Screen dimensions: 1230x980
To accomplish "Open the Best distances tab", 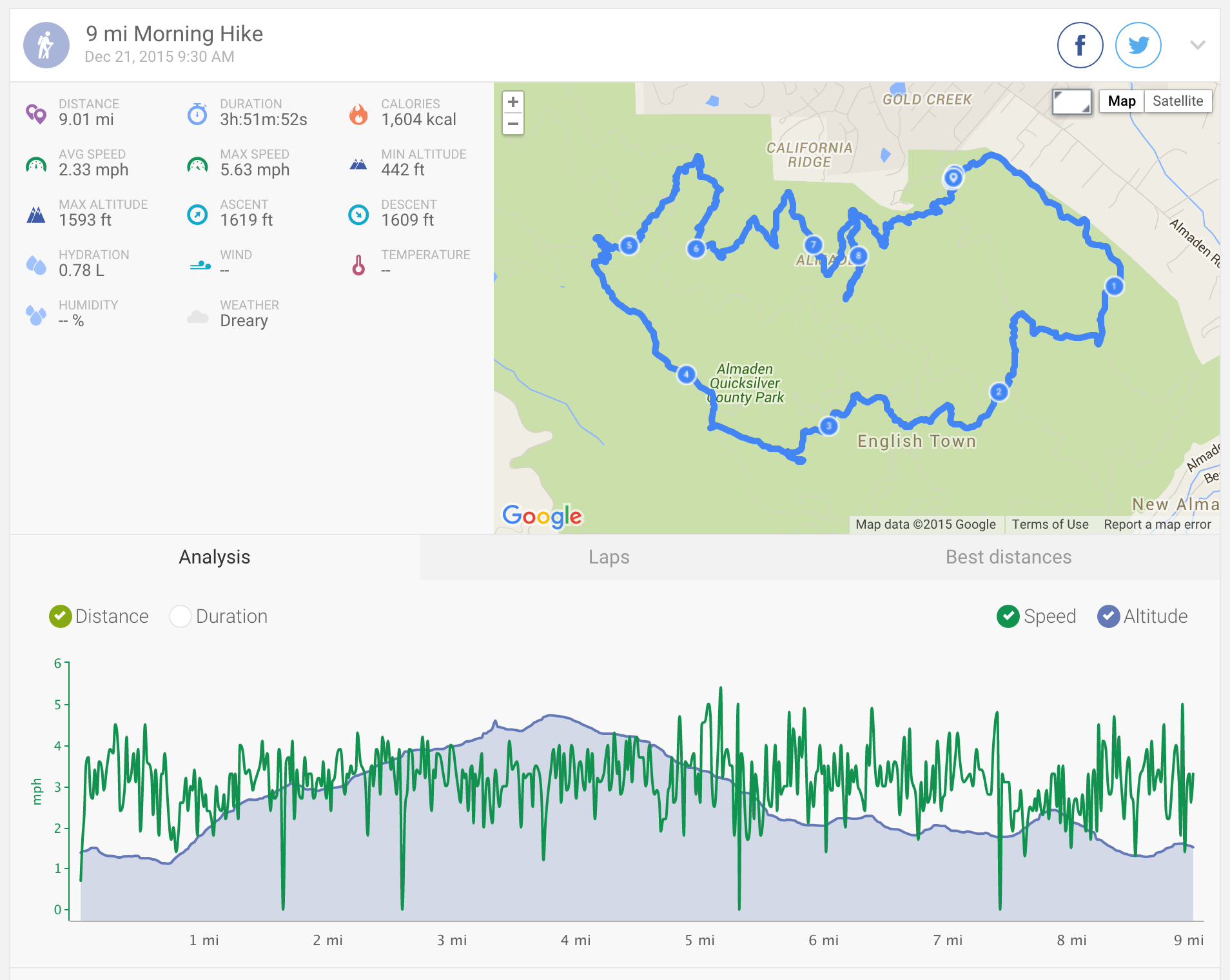I will (x=1008, y=557).
